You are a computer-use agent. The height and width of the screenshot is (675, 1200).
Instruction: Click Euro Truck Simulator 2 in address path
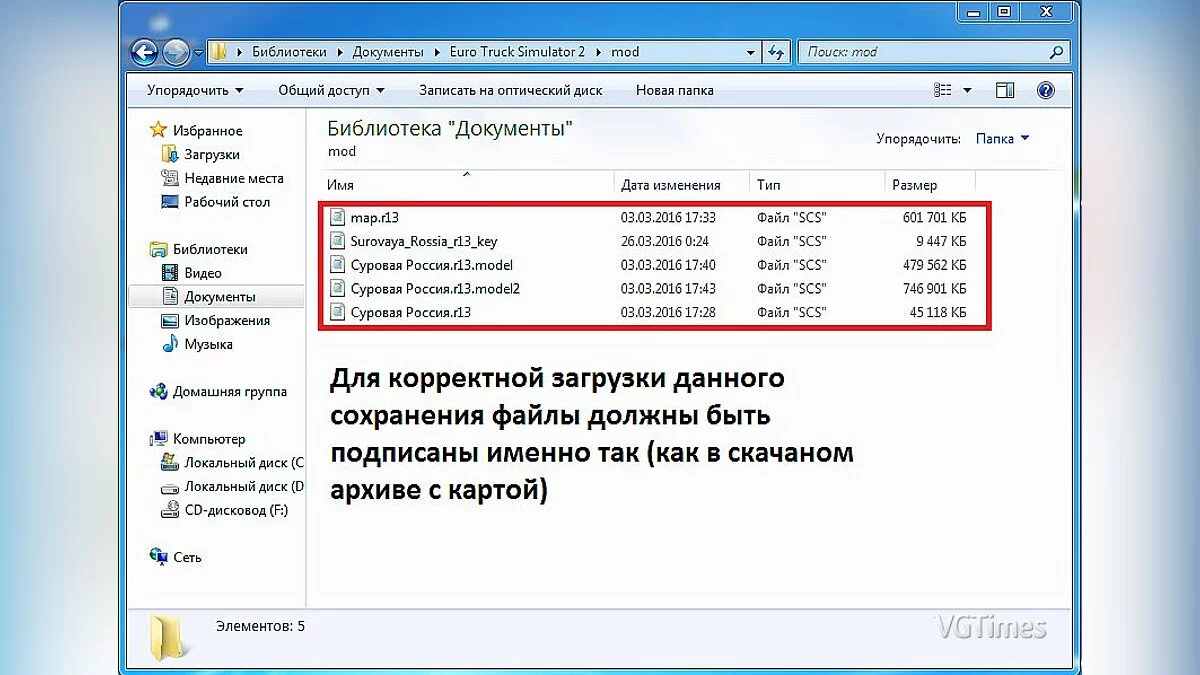pyautogui.click(x=517, y=52)
